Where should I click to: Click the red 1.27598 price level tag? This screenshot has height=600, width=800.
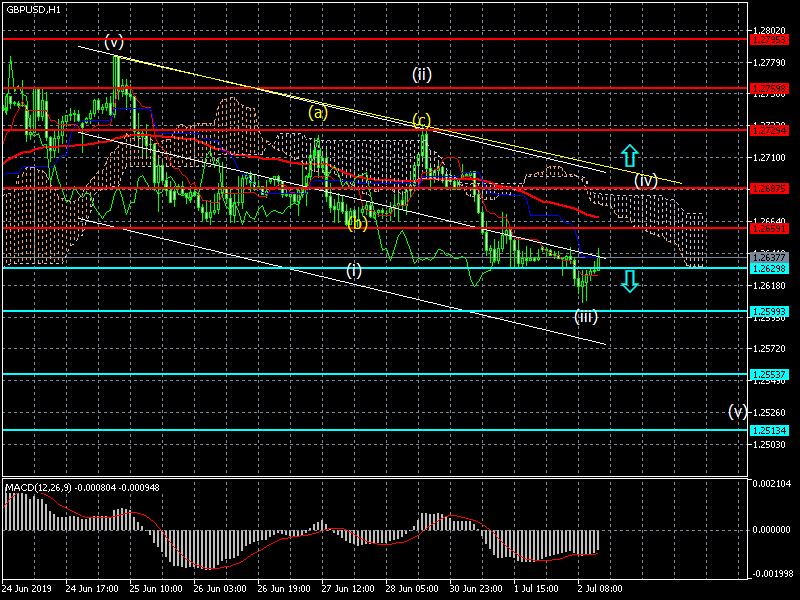[769, 89]
